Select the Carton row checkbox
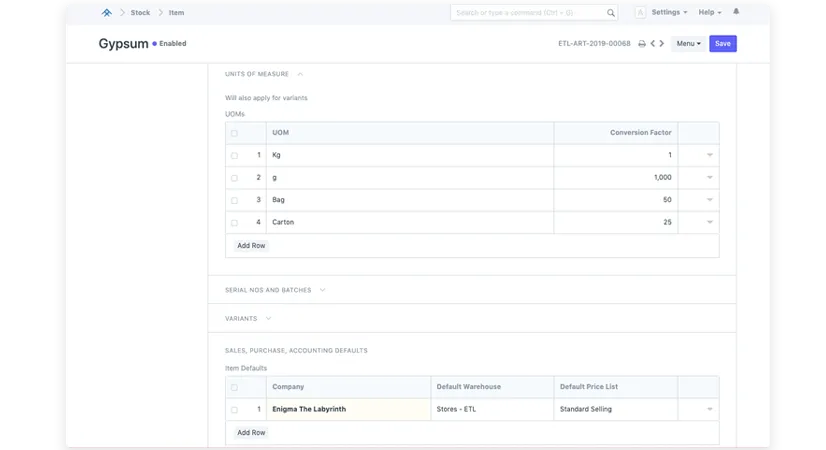The height and width of the screenshot is (450, 826). (234, 222)
